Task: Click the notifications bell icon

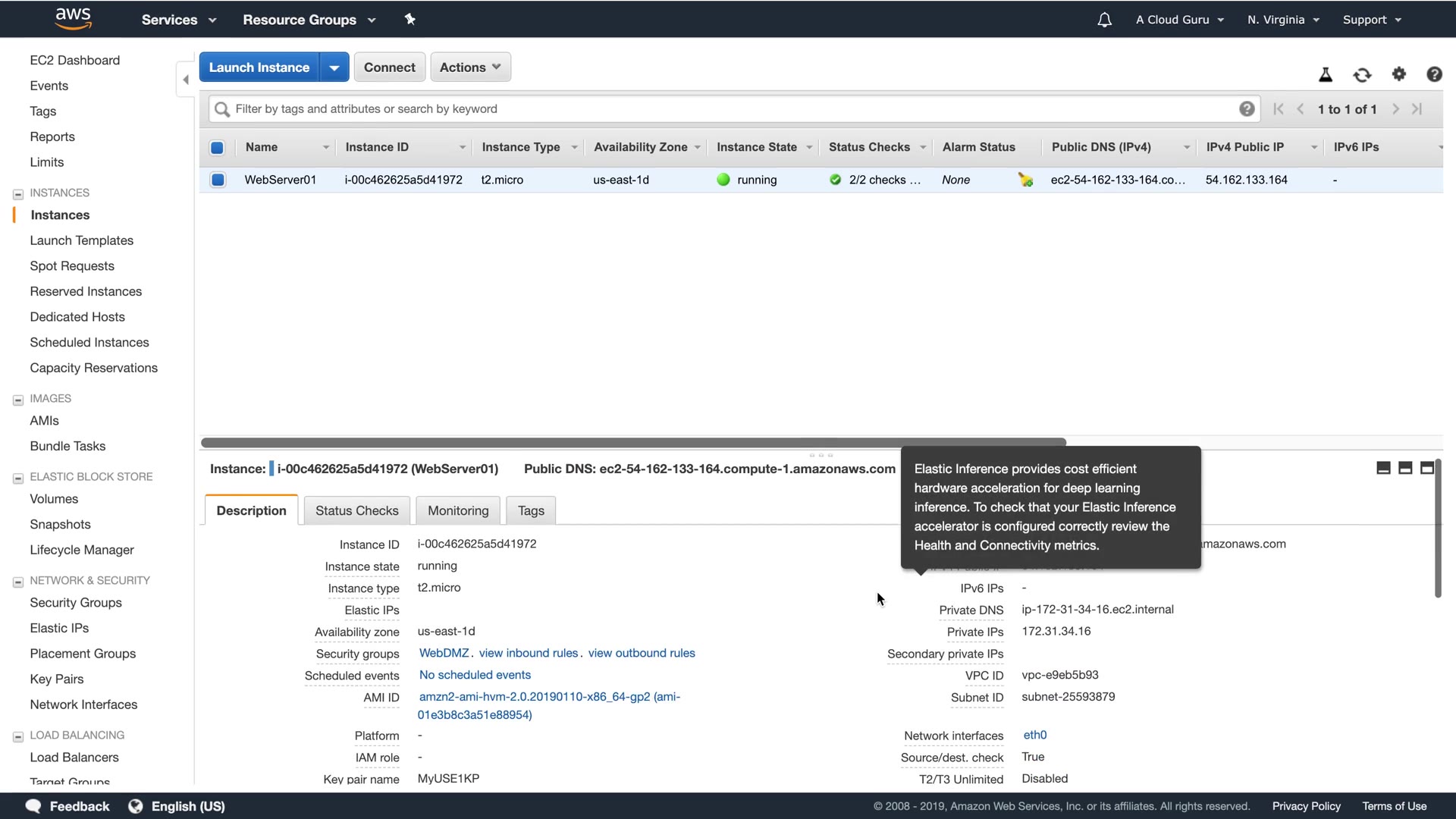Action: [1104, 20]
